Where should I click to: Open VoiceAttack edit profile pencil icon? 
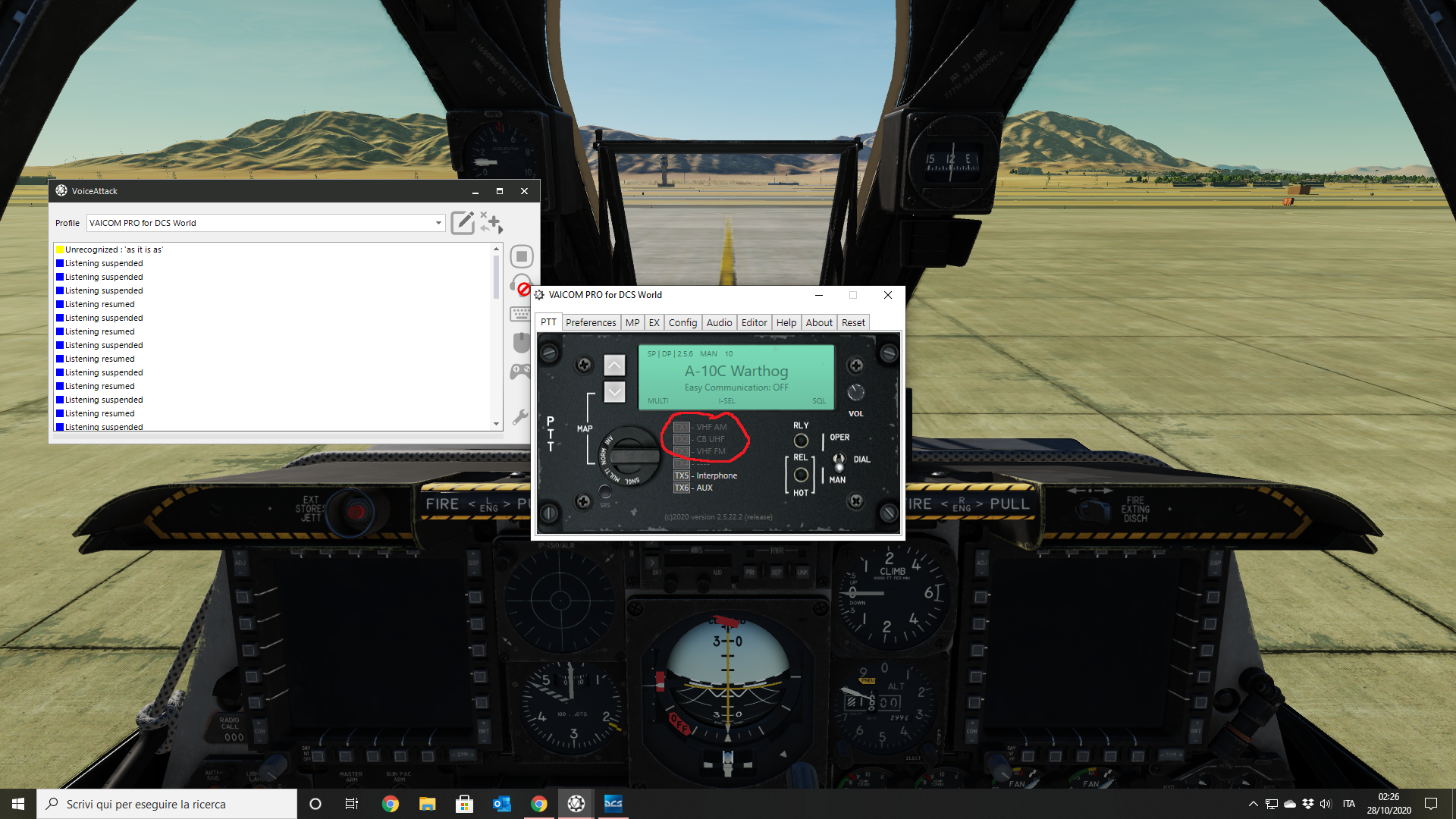[x=463, y=223]
